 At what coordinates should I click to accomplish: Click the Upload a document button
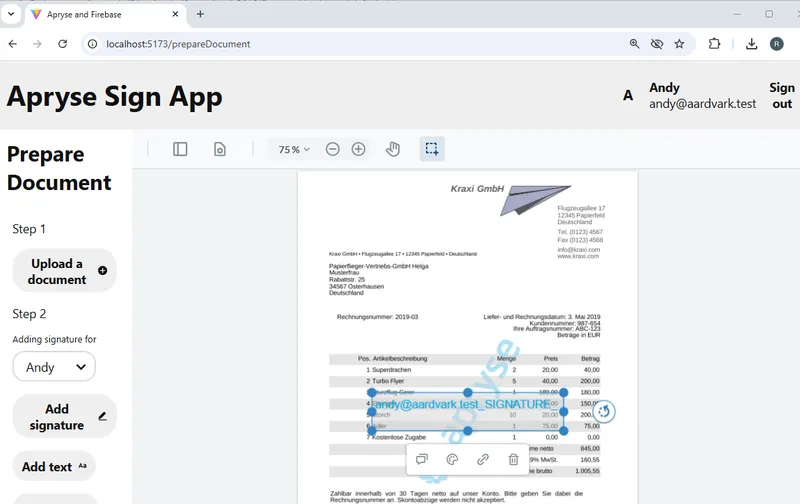[64, 271]
